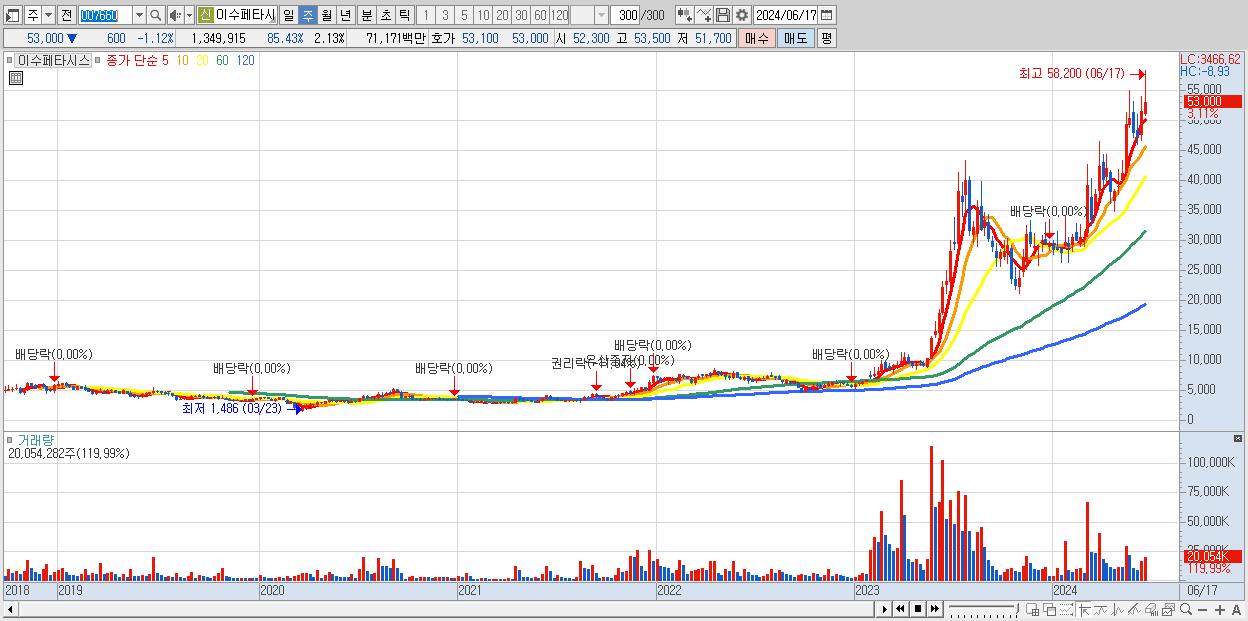Open the calendar picker icon beside date

(828, 15)
